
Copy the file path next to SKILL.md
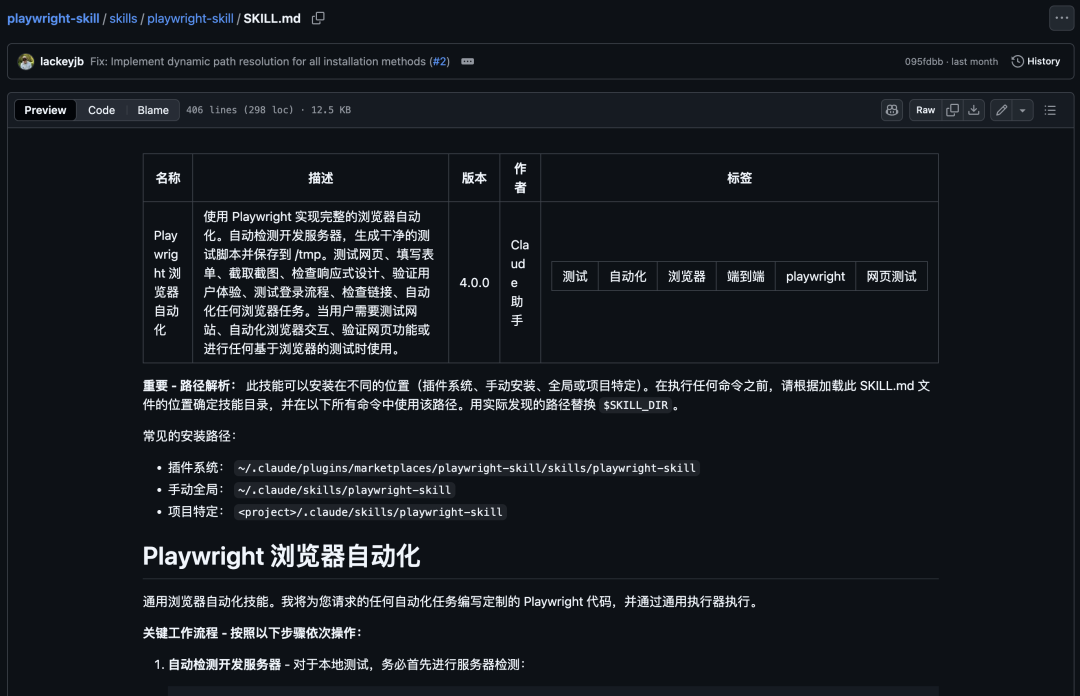(317, 18)
